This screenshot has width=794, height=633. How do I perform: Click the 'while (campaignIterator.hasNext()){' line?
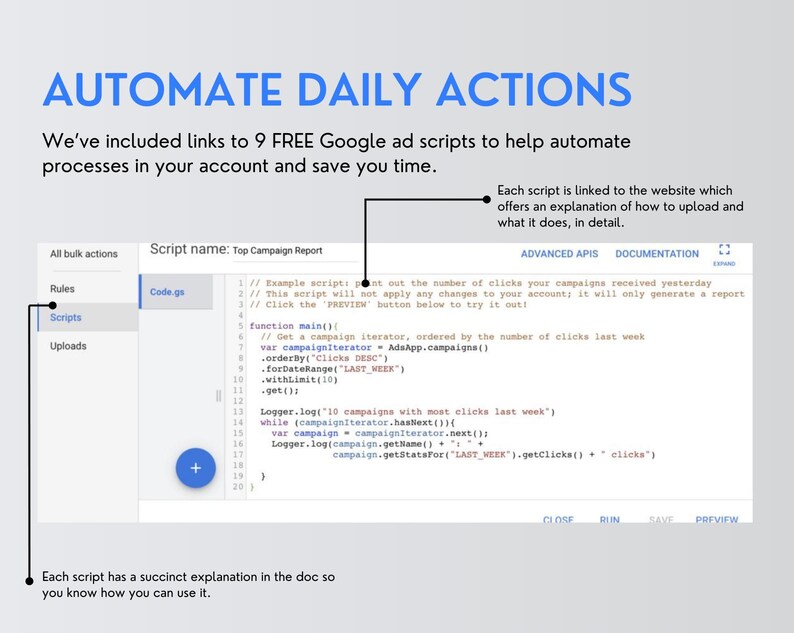(358, 423)
